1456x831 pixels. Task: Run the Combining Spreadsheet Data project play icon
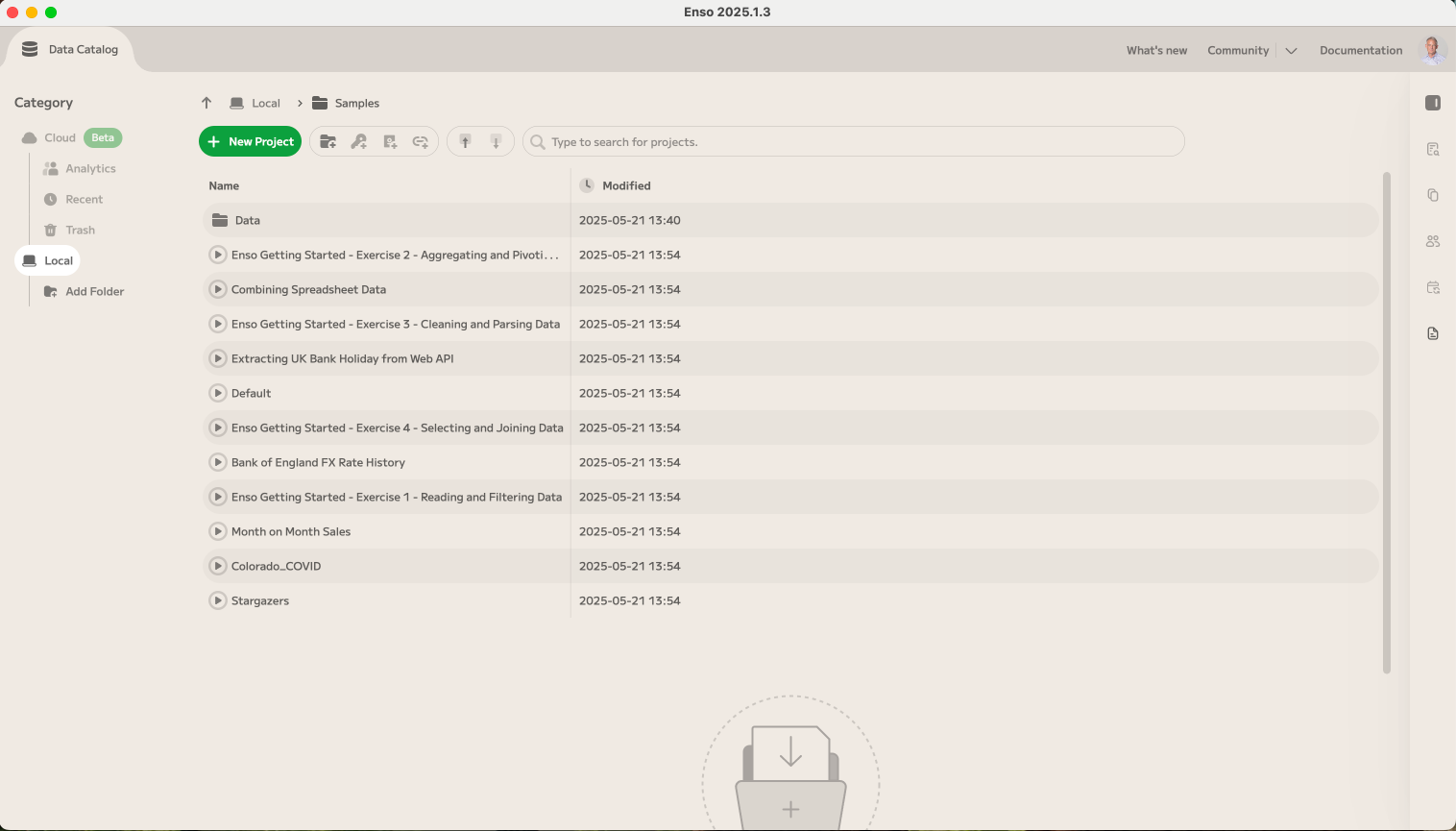(218, 289)
